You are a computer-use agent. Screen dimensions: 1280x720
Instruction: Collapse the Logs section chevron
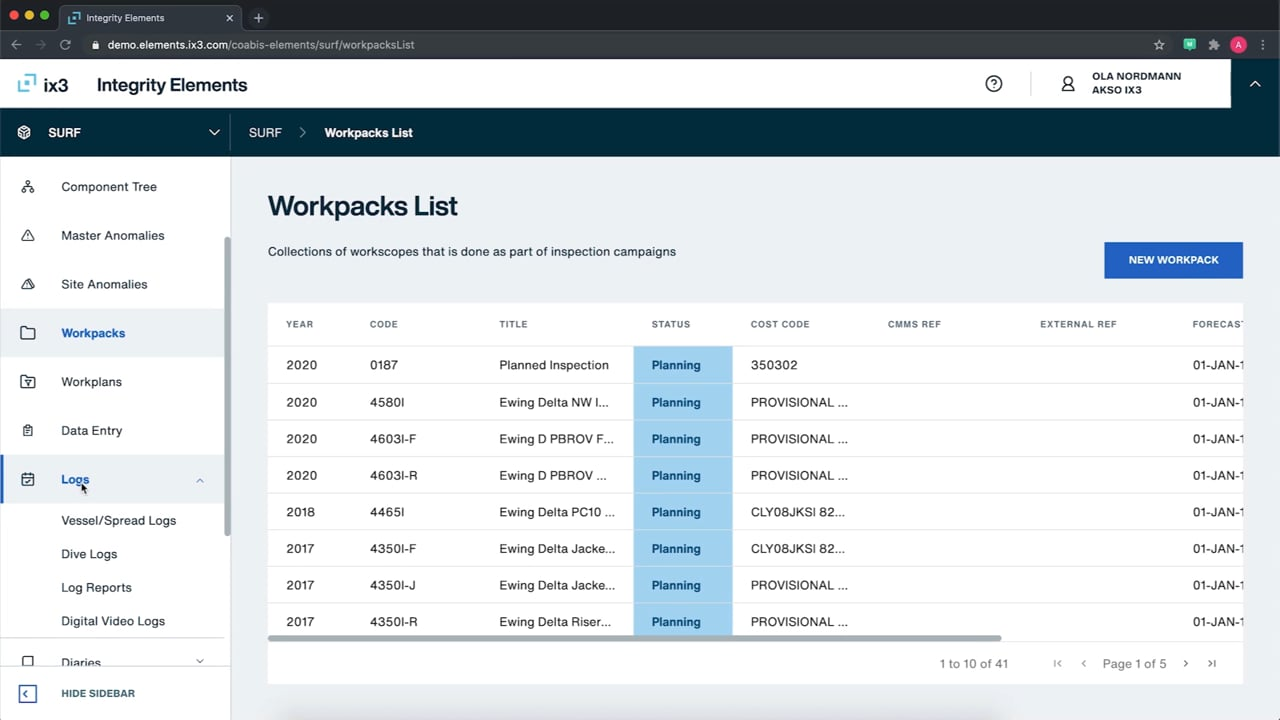(x=200, y=480)
